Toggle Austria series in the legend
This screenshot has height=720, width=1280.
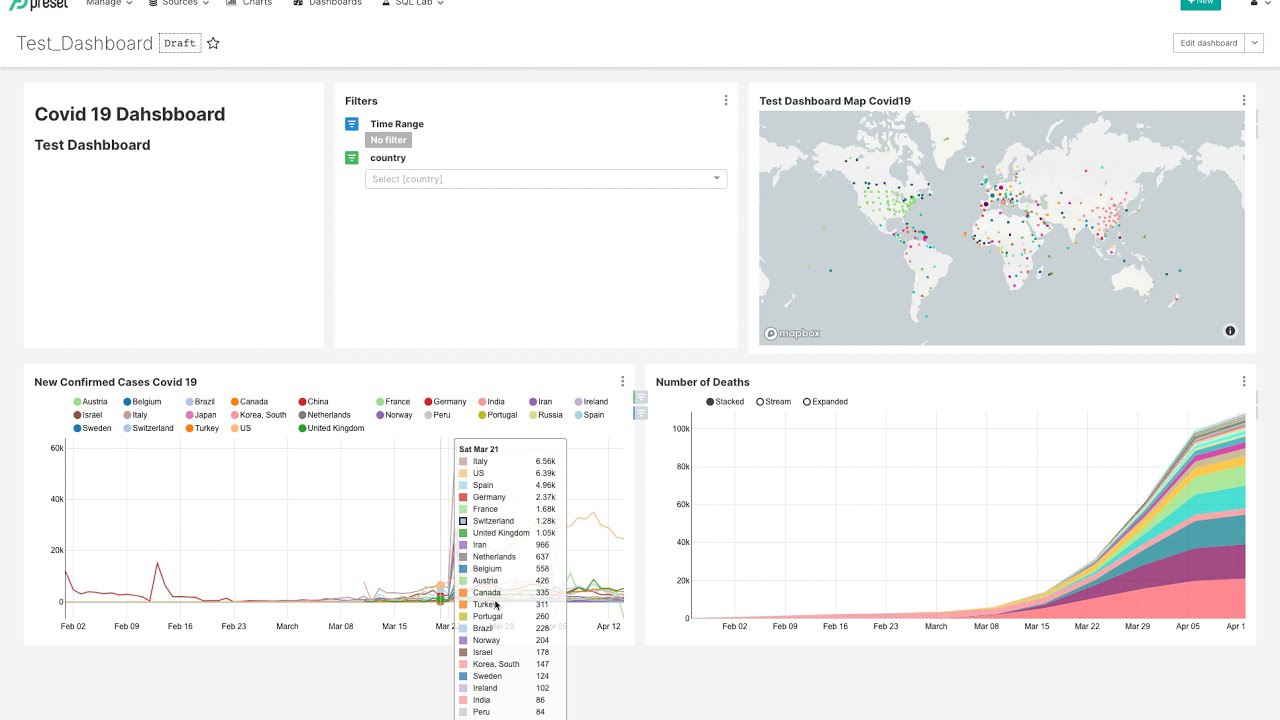click(x=90, y=402)
